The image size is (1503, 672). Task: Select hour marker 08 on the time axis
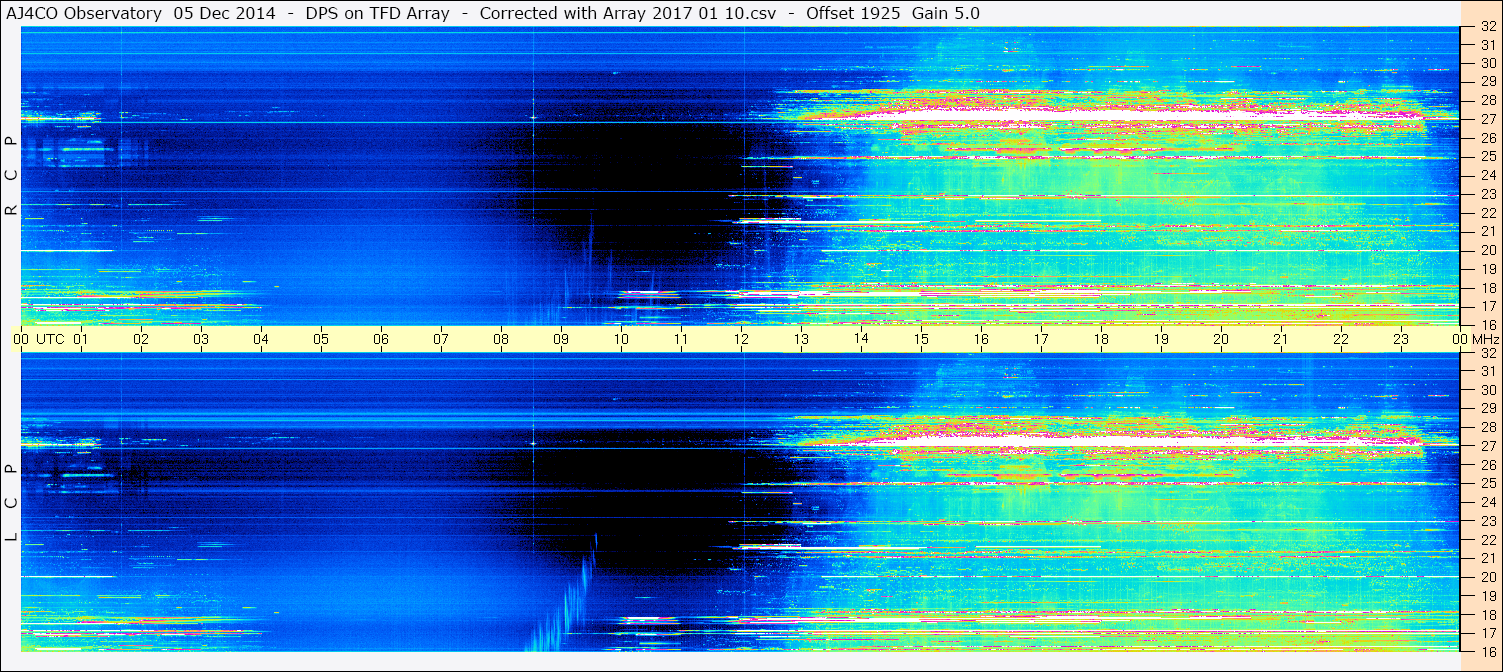point(501,339)
